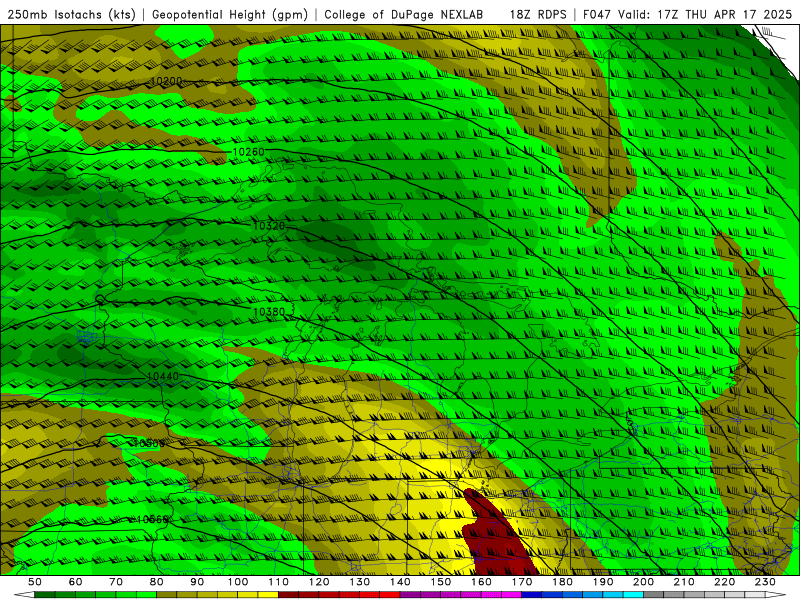Click the 'F047' forecast hour label

(597, 14)
